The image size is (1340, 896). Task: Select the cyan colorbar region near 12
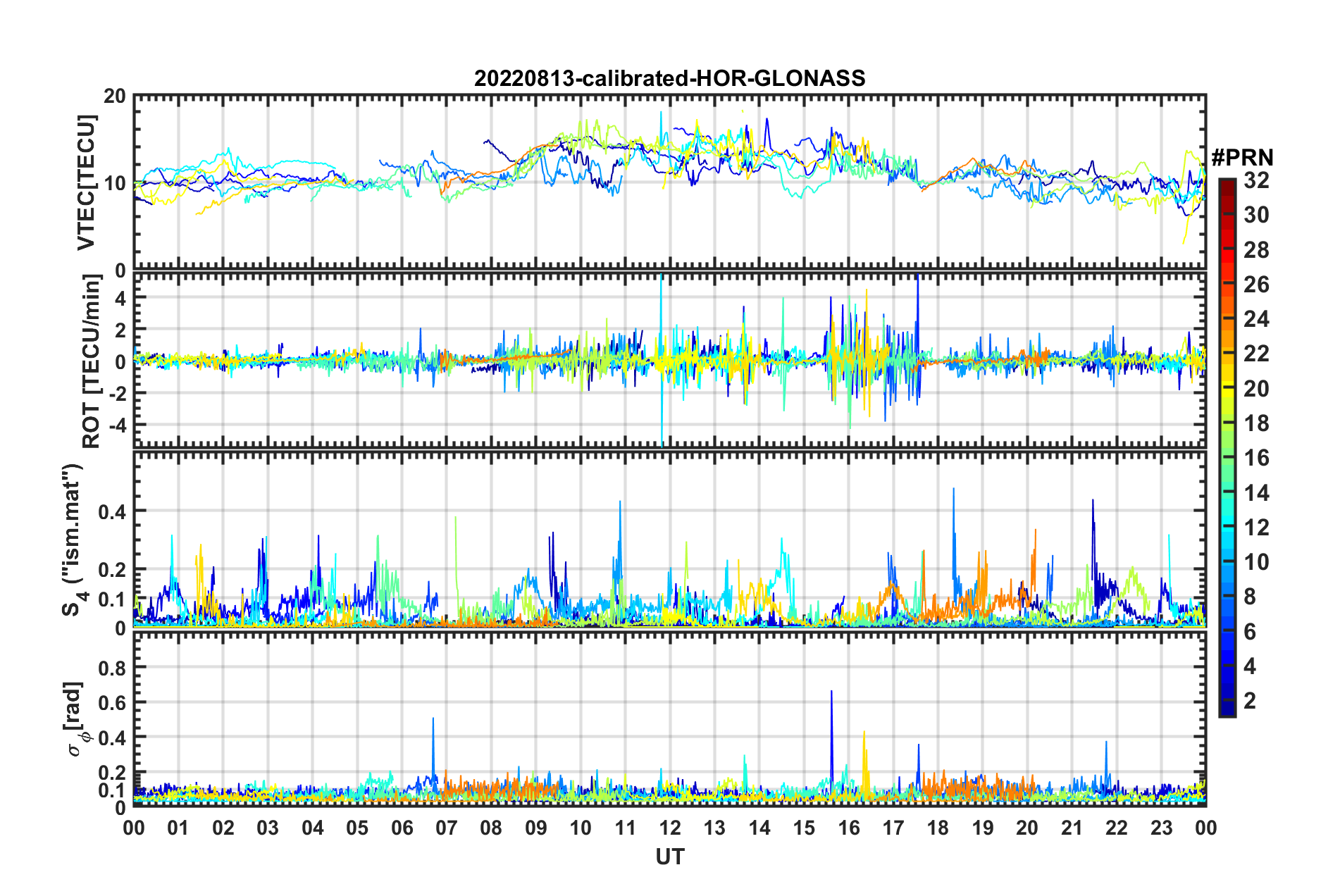(1227, 527)
